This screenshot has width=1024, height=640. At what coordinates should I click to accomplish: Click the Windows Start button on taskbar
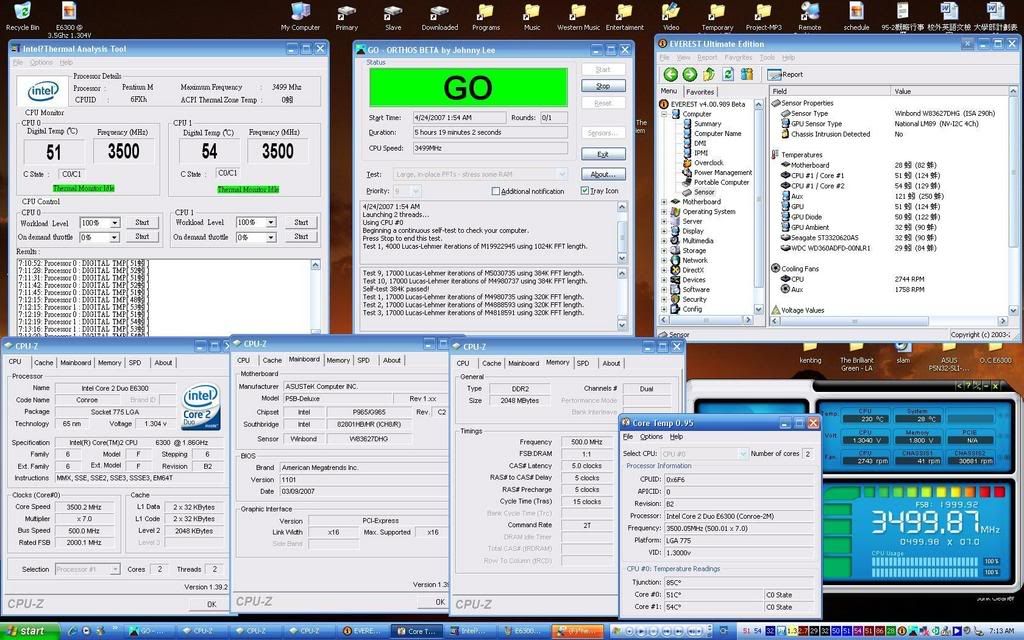(26, 631)
